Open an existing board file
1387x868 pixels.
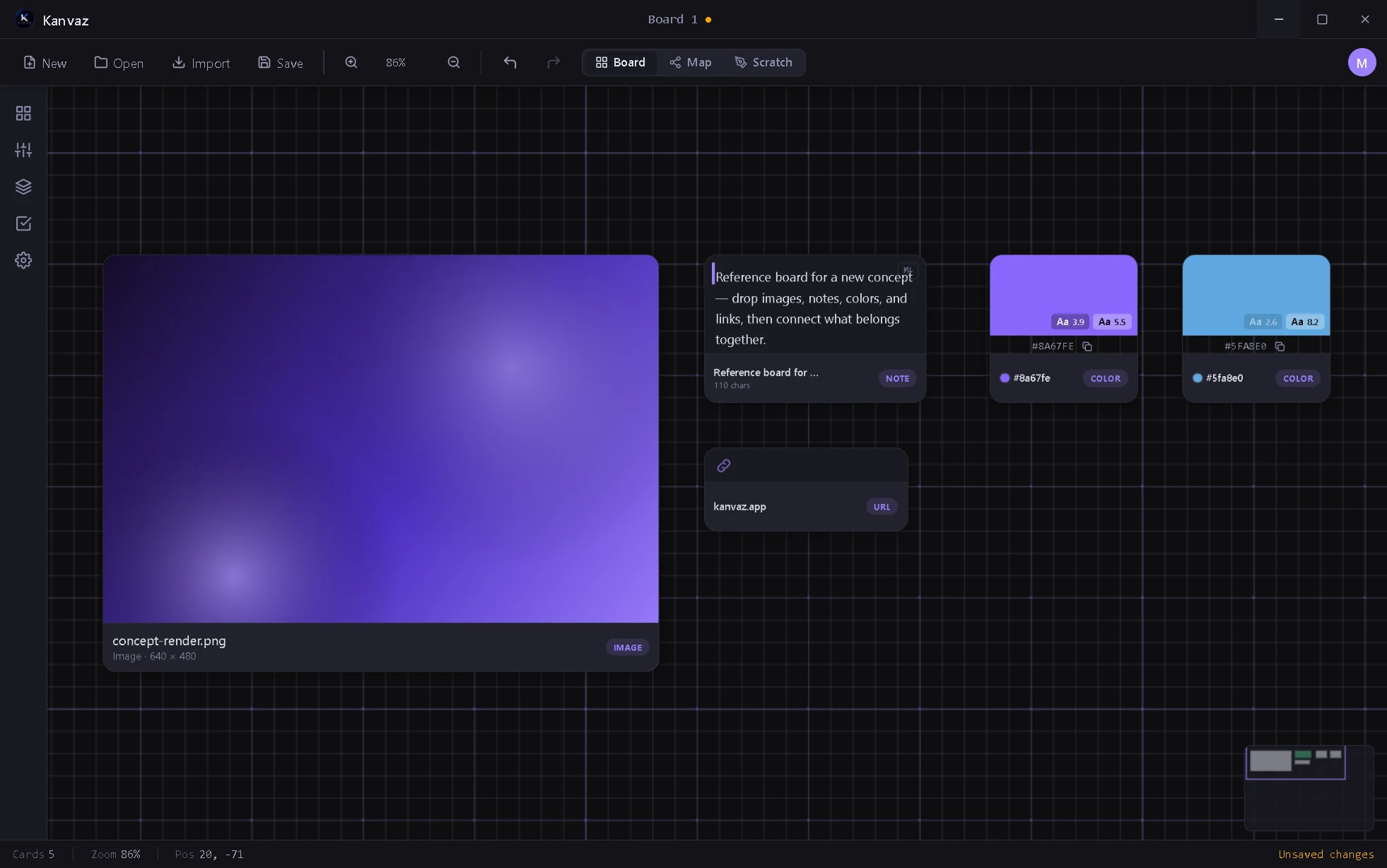(x=119, y=62)
